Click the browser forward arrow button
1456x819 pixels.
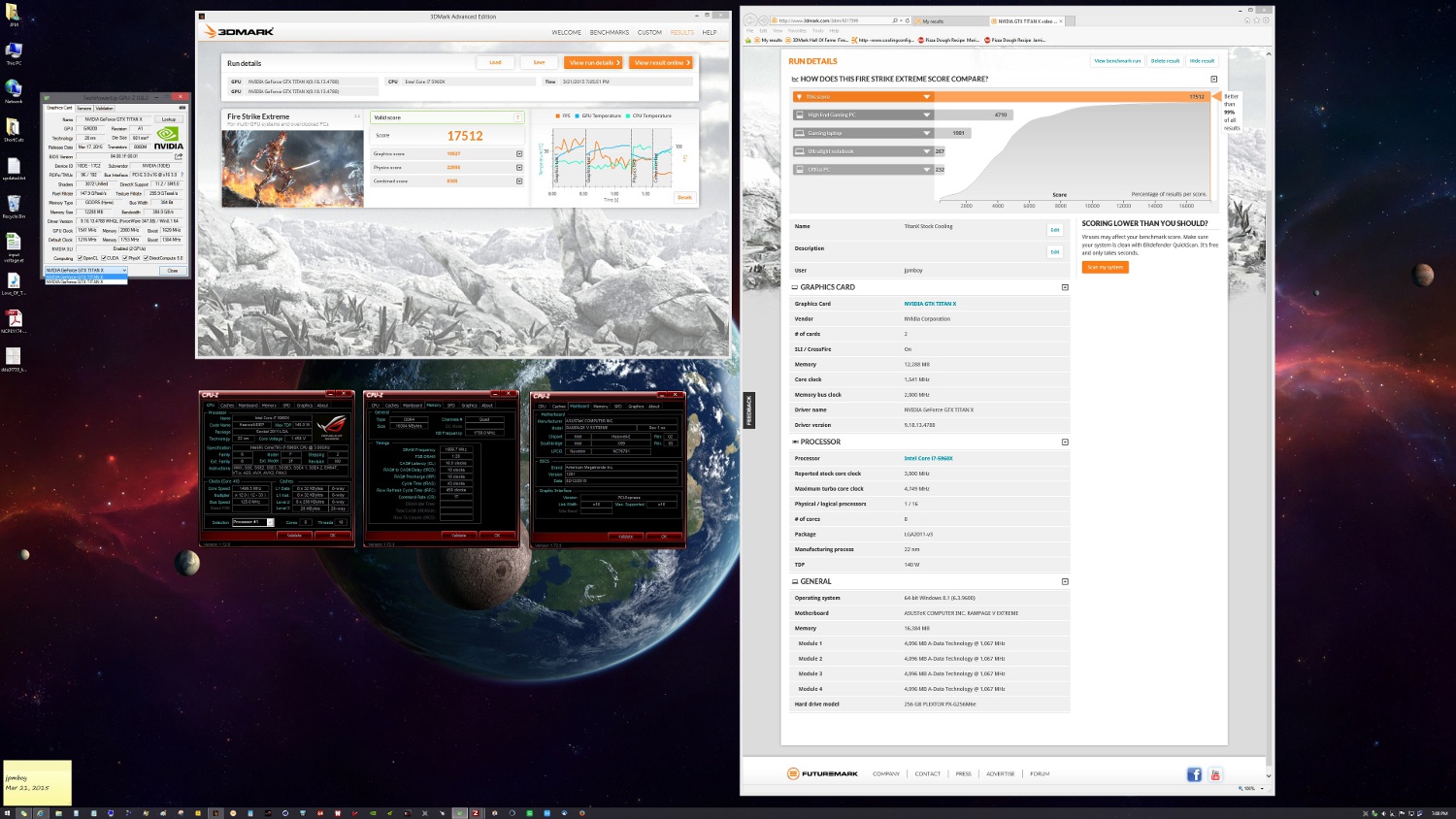(765, 20)
